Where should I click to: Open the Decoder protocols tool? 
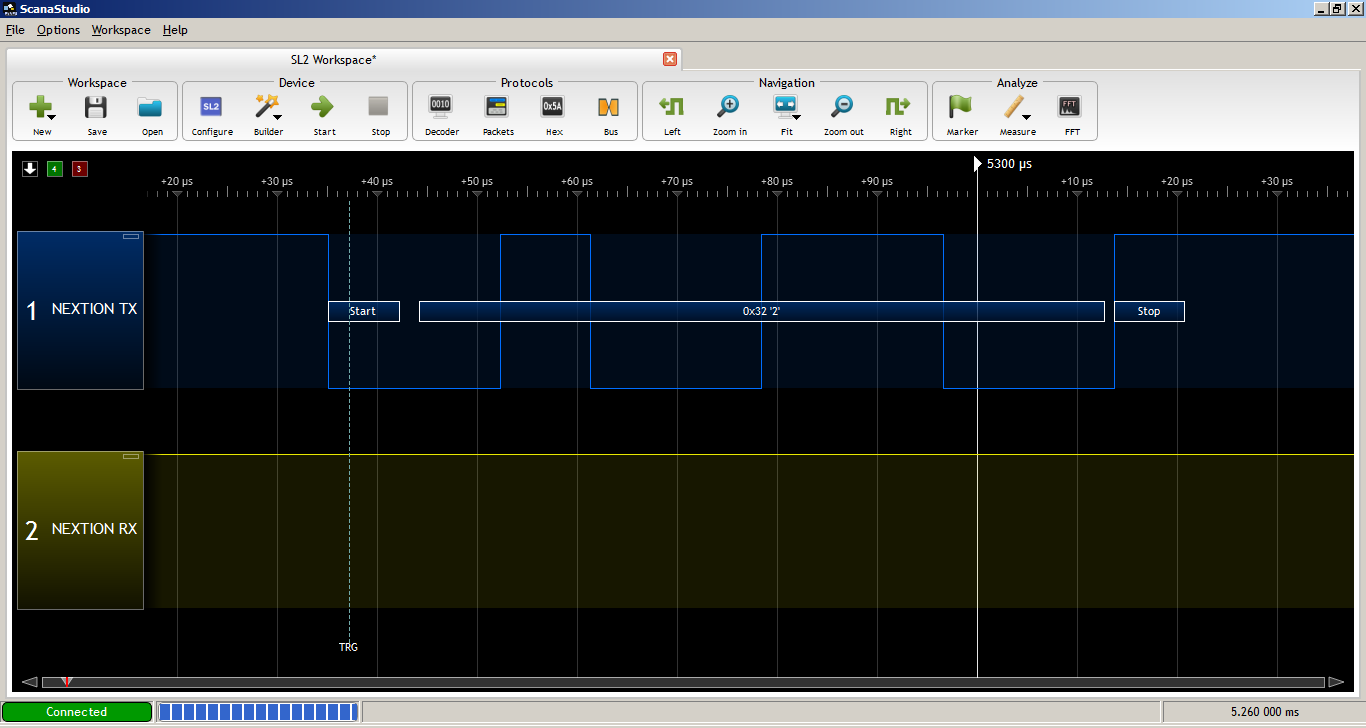point(441,110)
